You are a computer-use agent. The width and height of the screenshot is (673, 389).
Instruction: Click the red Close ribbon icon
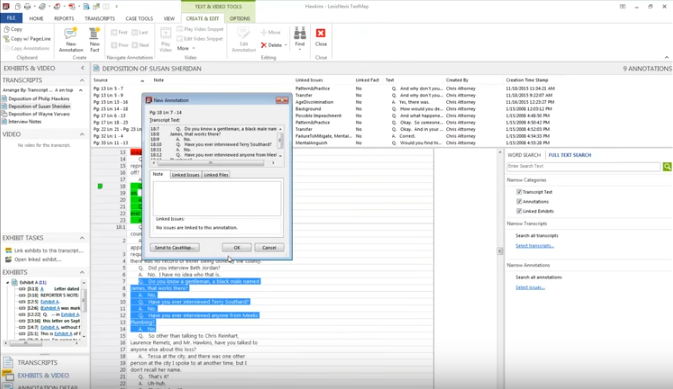(x=321, y=33)
